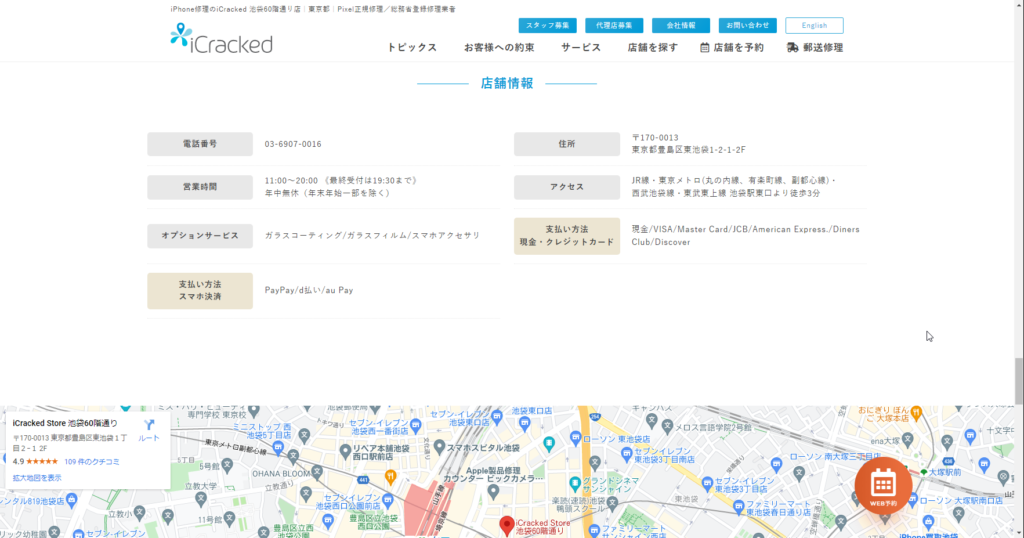Click the ローソン 大塚駅南口店 marker
This screenshot has height=538, width=1024.
[x=912, y=501]
